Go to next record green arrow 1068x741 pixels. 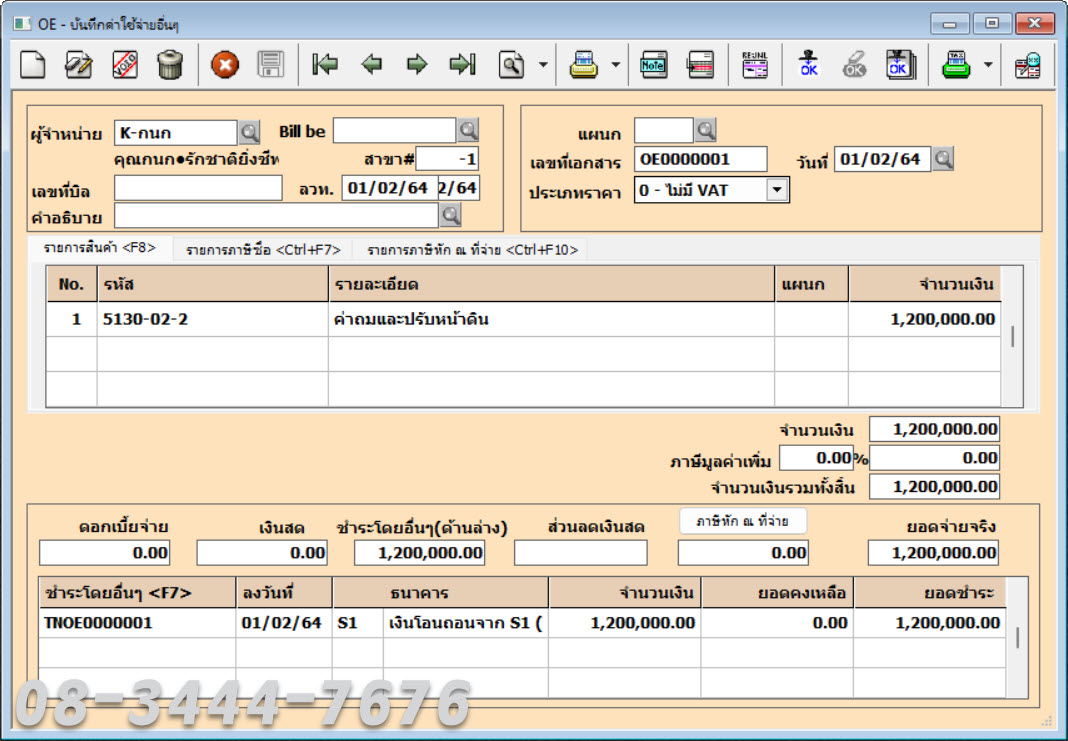click(417, 65)
